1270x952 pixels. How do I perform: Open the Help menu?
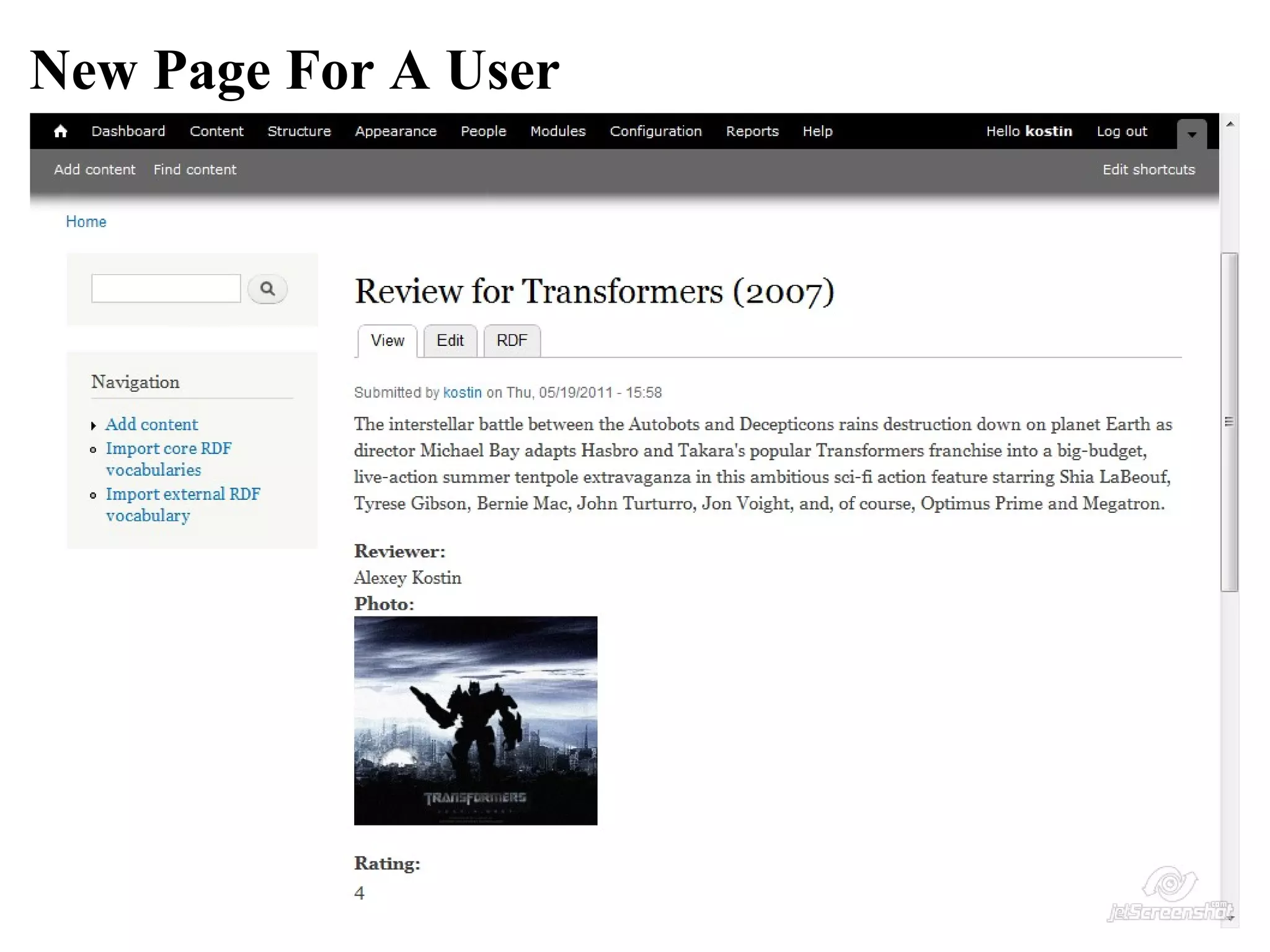coord(817,131)
